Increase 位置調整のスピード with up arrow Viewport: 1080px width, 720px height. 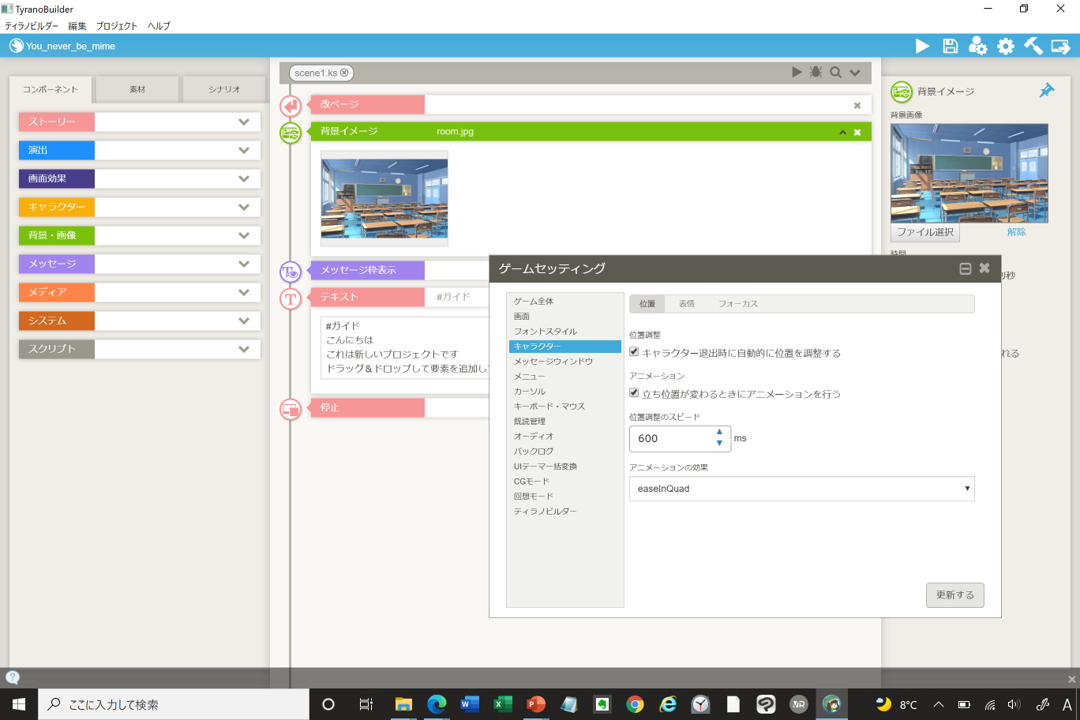pyautogui.click(x=719, y=433)
